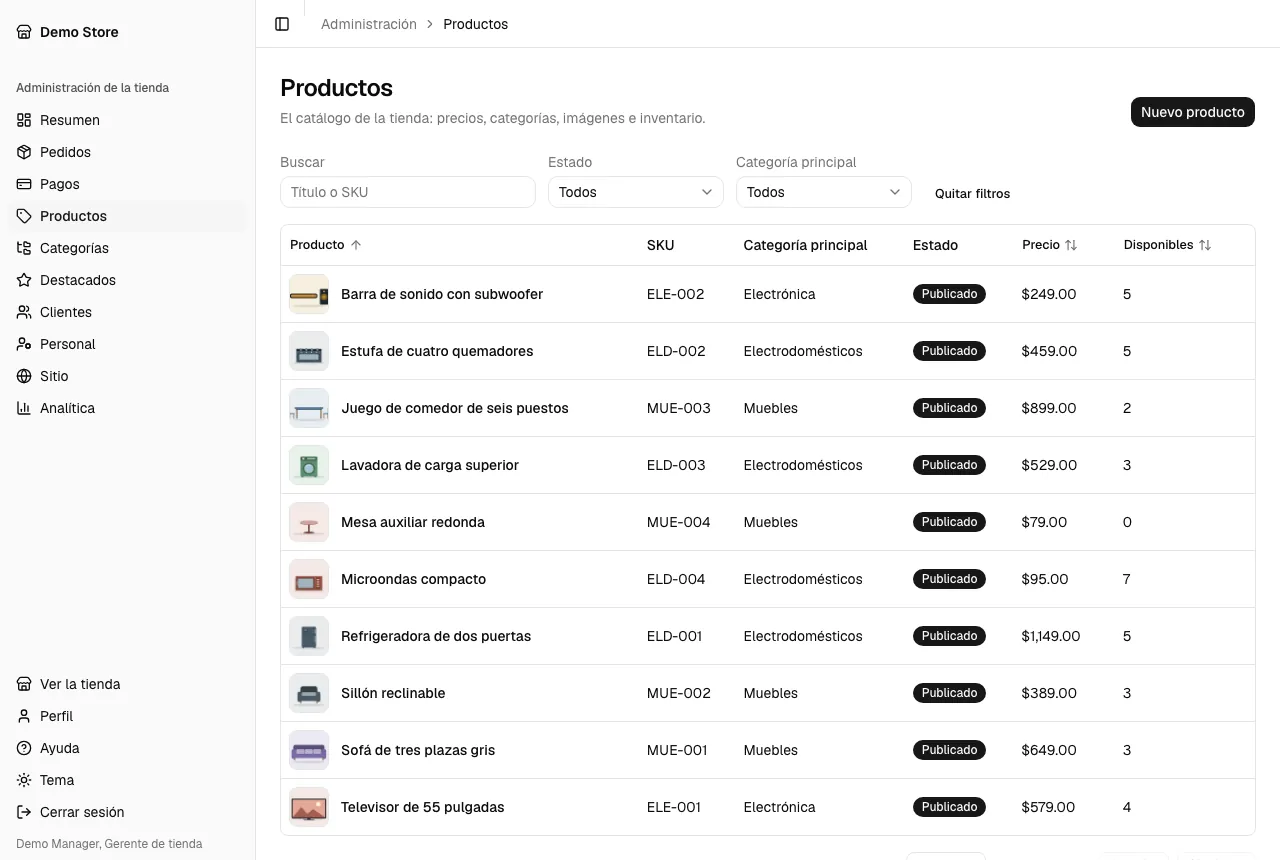Click SKU ELD-004 cell

676,579
